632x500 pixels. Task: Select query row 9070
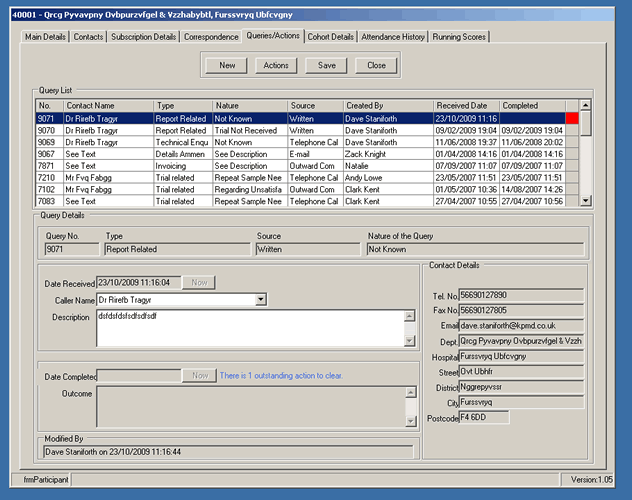[x=307, y=130]
